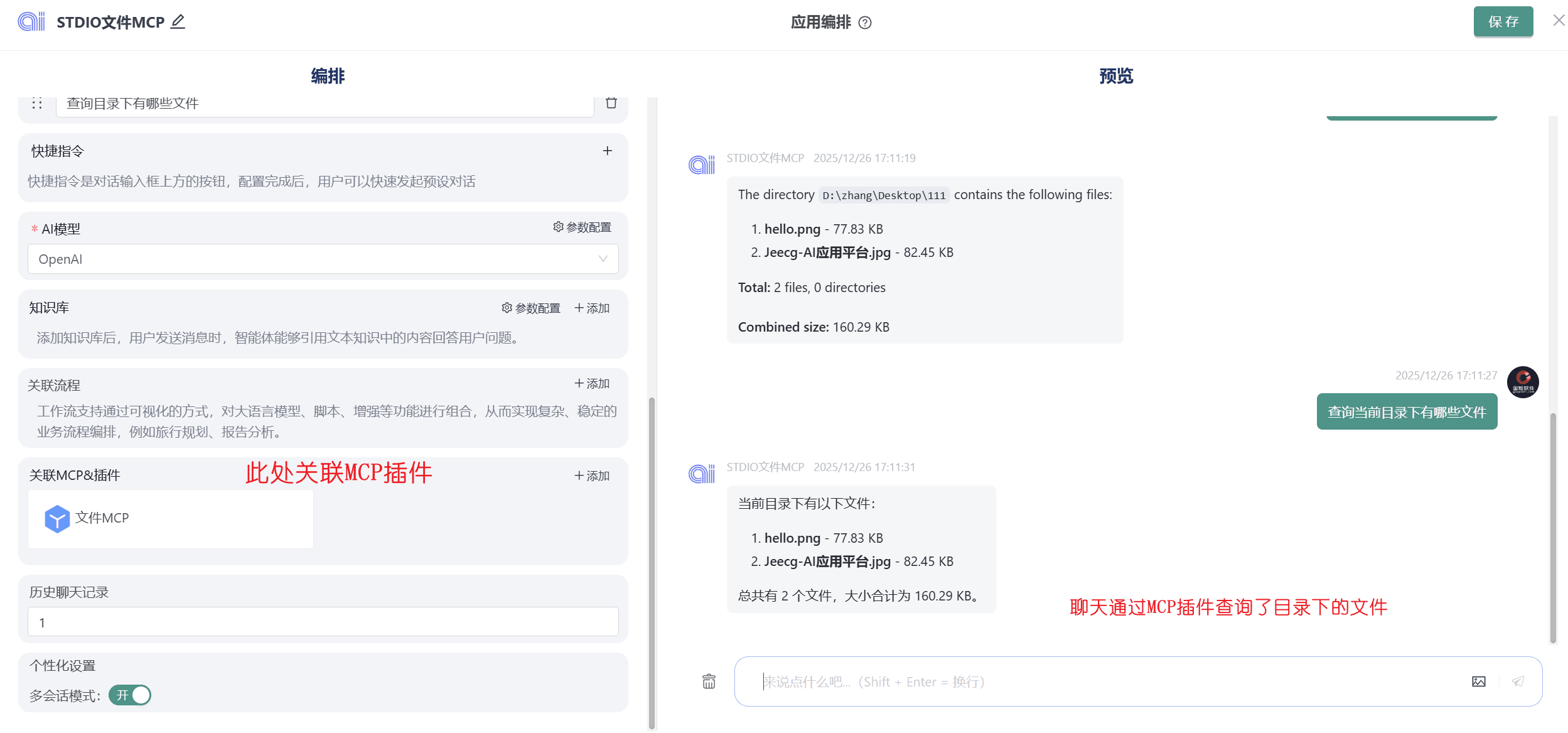Image resolution: width=1568 pixels, height=733 pixels.
Task: Open the OpenAI model dropdown
Action: [x=323, y=259]
